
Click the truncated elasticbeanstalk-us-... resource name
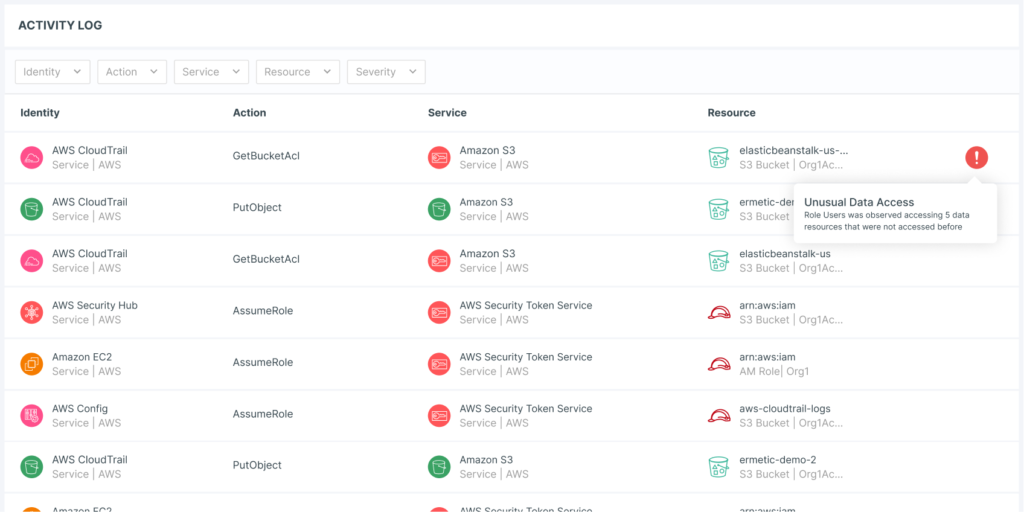793,150
